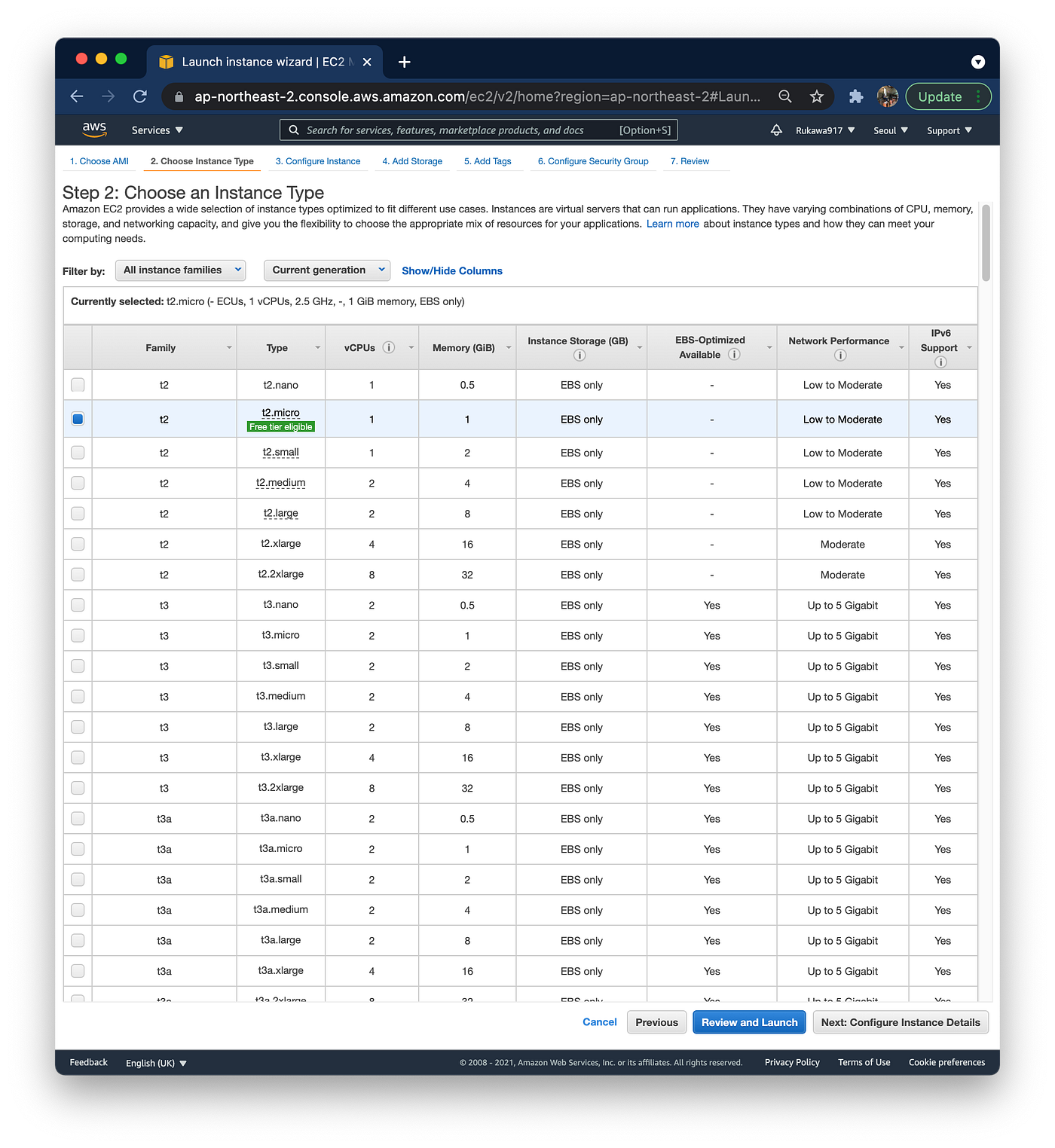
Task: Click the EBS-Optimized Available info icon
Action: (734, 354)
